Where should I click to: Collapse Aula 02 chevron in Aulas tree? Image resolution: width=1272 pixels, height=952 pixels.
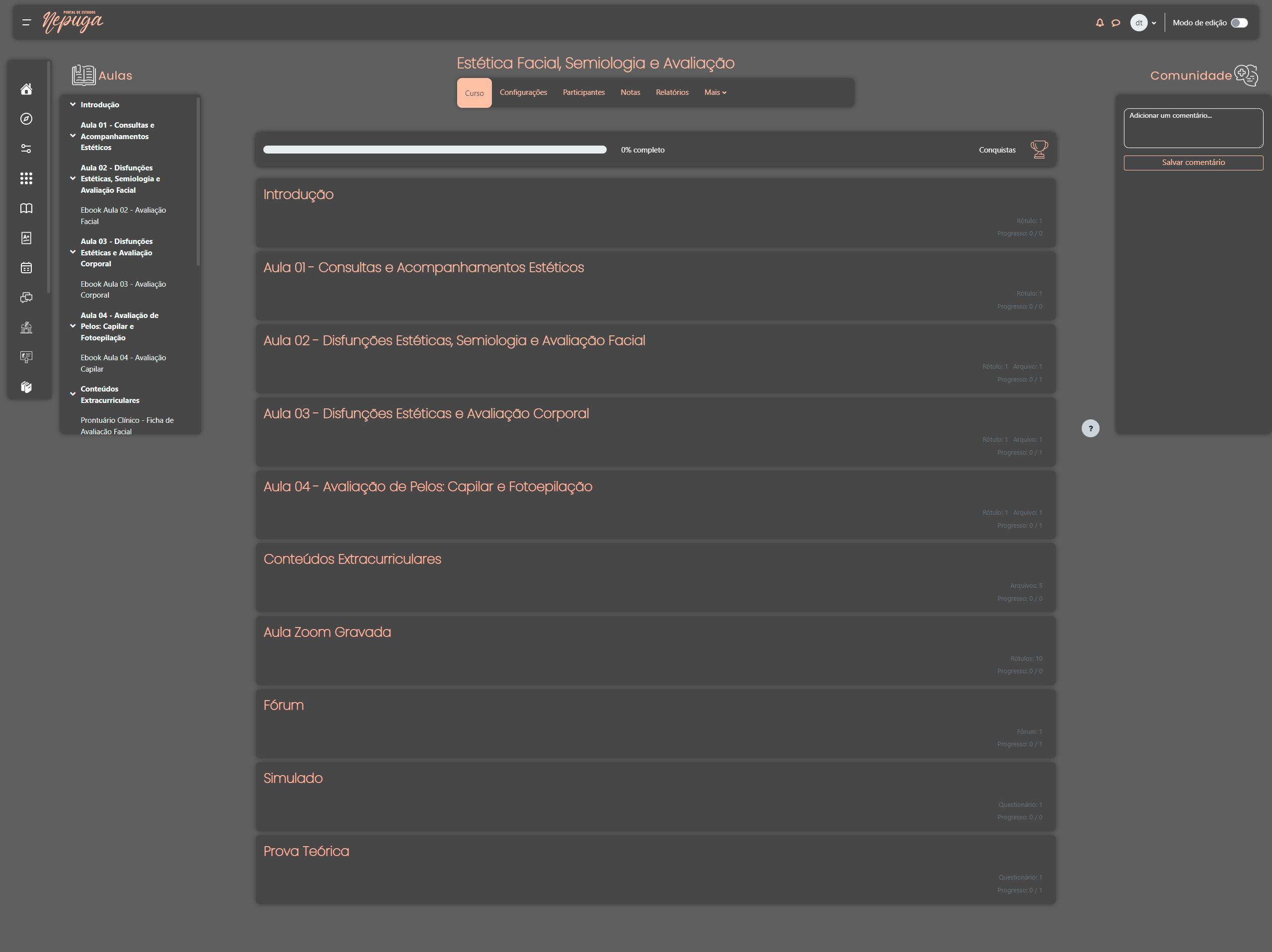click(x=73, y=179)
